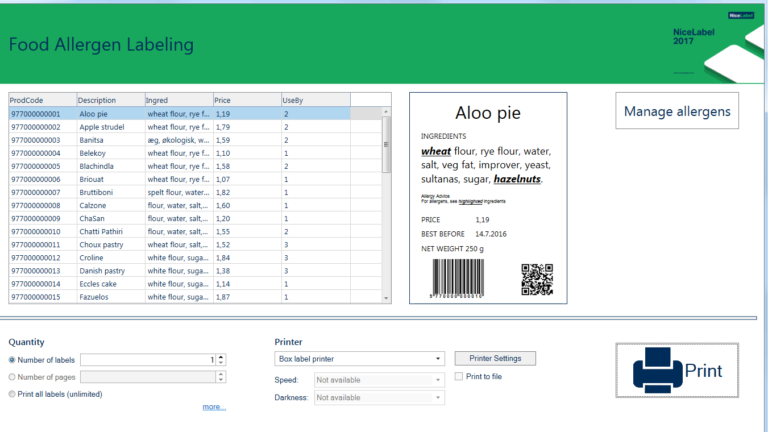
Task: Open Manage allergens
Action: pos(676,111)
